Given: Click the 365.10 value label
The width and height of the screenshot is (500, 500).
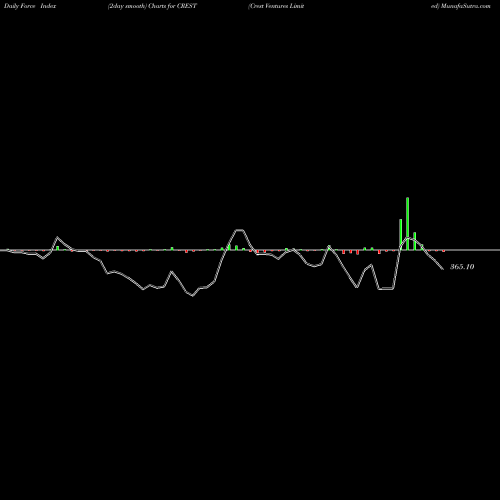Looking at the screenshot, I should point(462,267).
